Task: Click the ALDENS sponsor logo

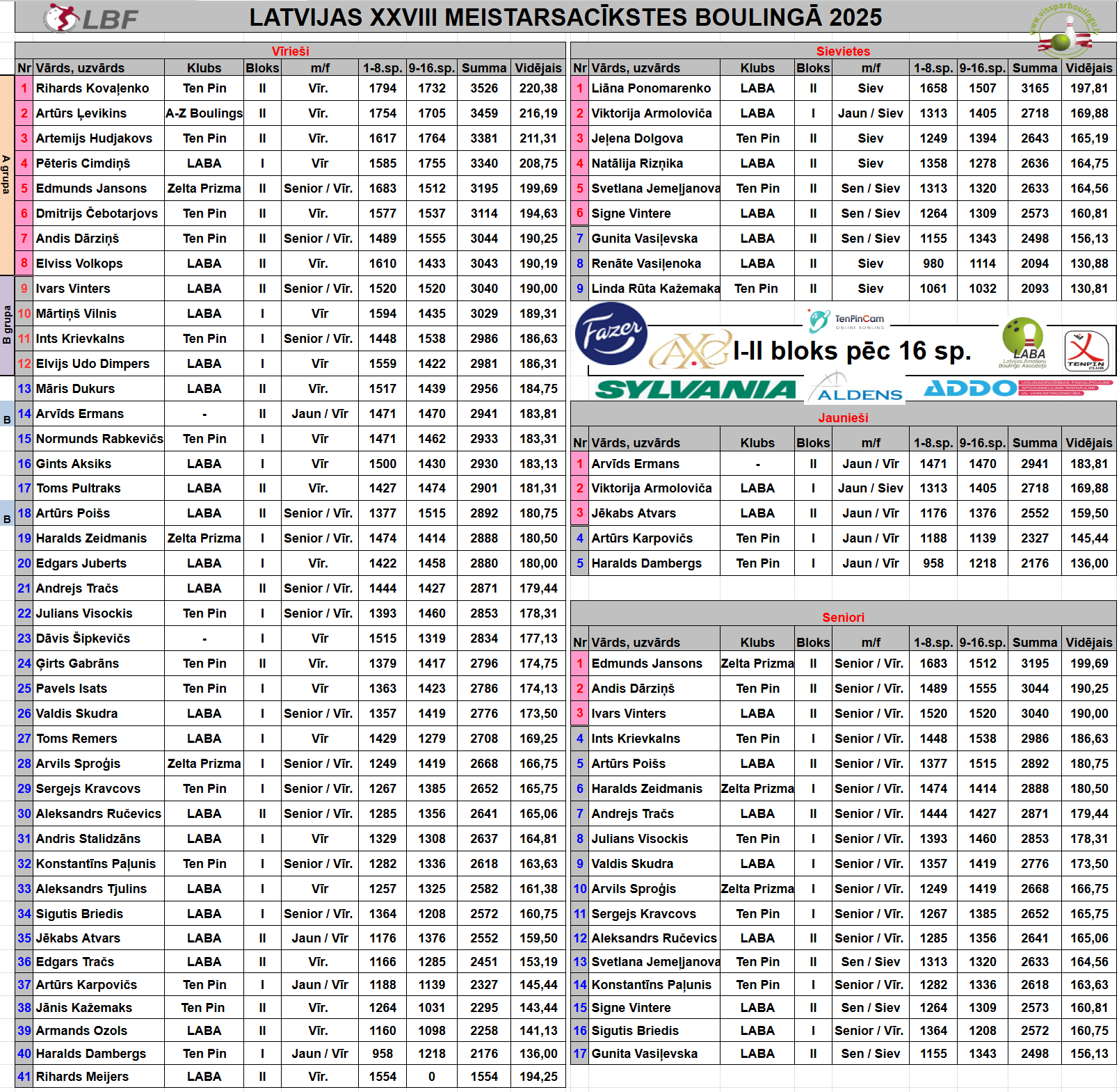Action: click(858, 388)
